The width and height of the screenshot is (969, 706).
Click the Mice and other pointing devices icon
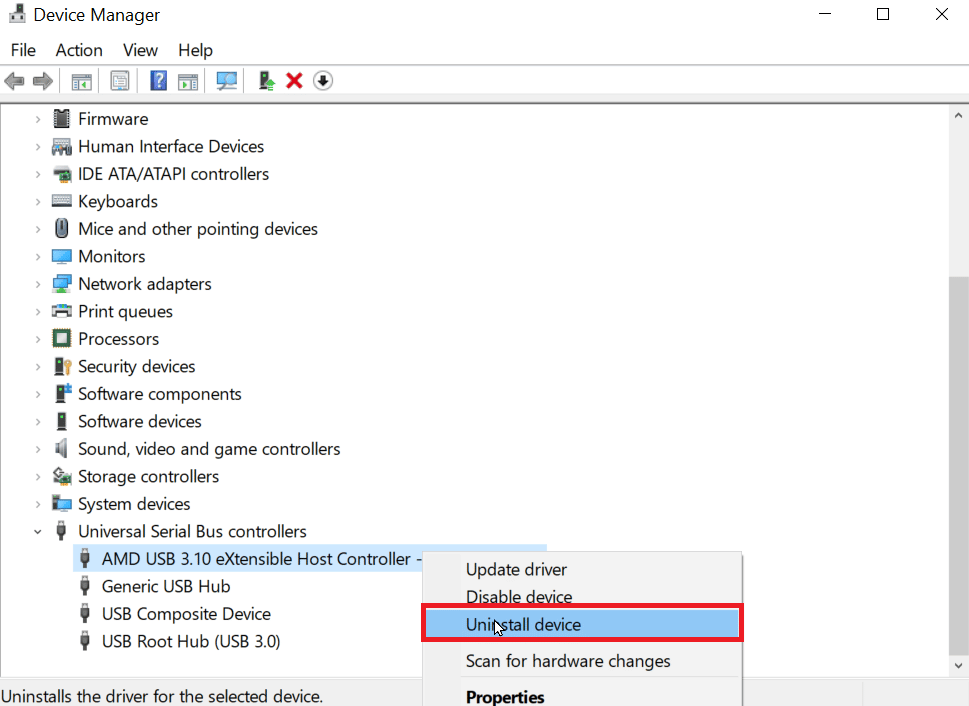click(62, 228)
